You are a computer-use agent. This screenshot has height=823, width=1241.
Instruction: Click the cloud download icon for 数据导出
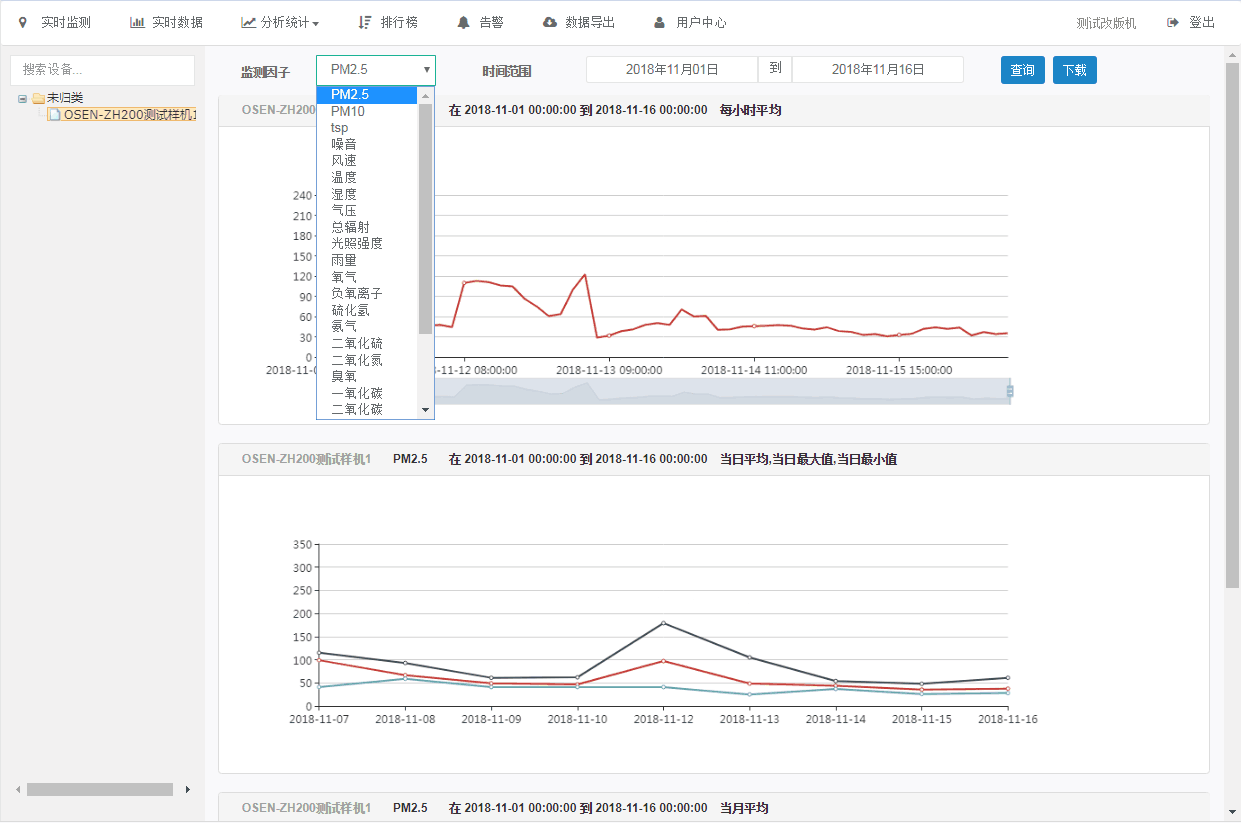coord(549,22)
